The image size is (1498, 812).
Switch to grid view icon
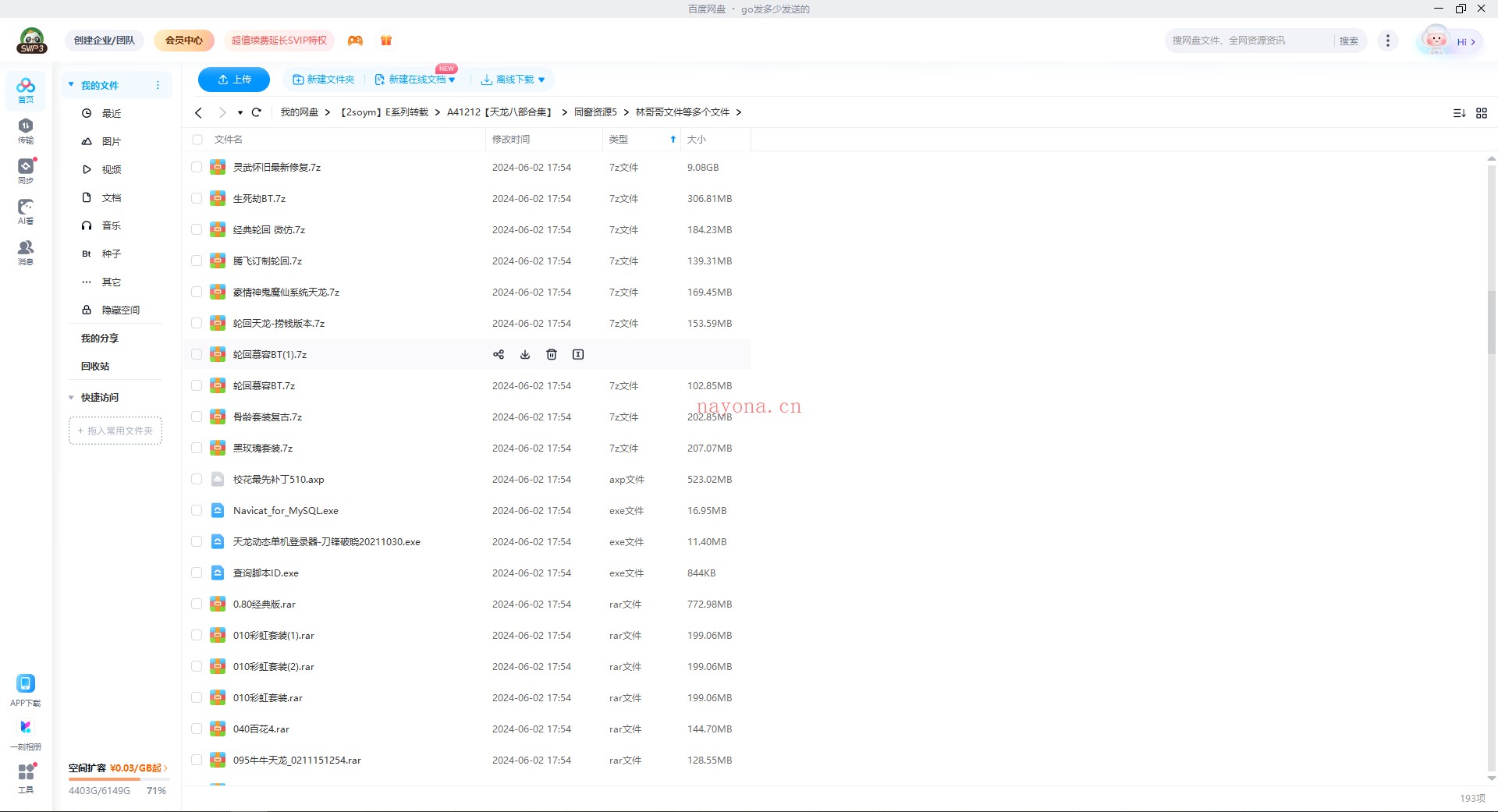(x=1482, y=113)
